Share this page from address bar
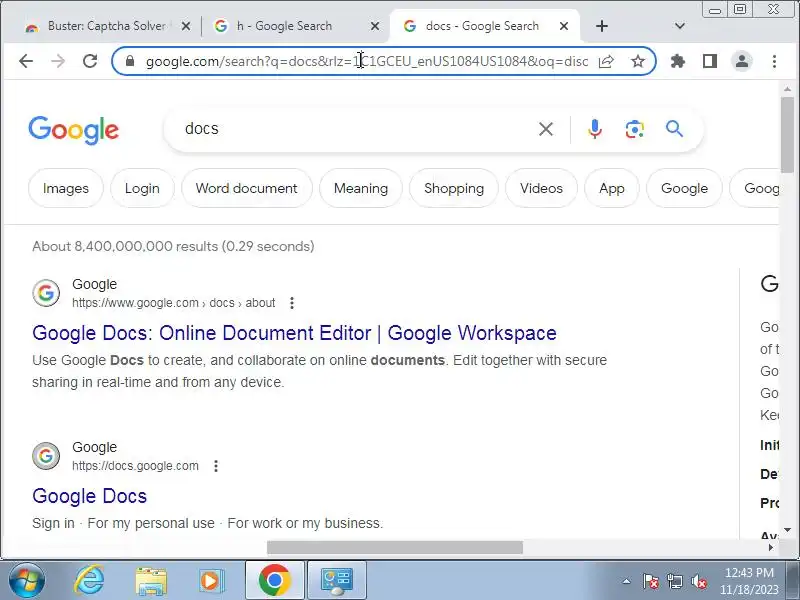The height and width of the screenshot is (600, 800). [606, 61]
